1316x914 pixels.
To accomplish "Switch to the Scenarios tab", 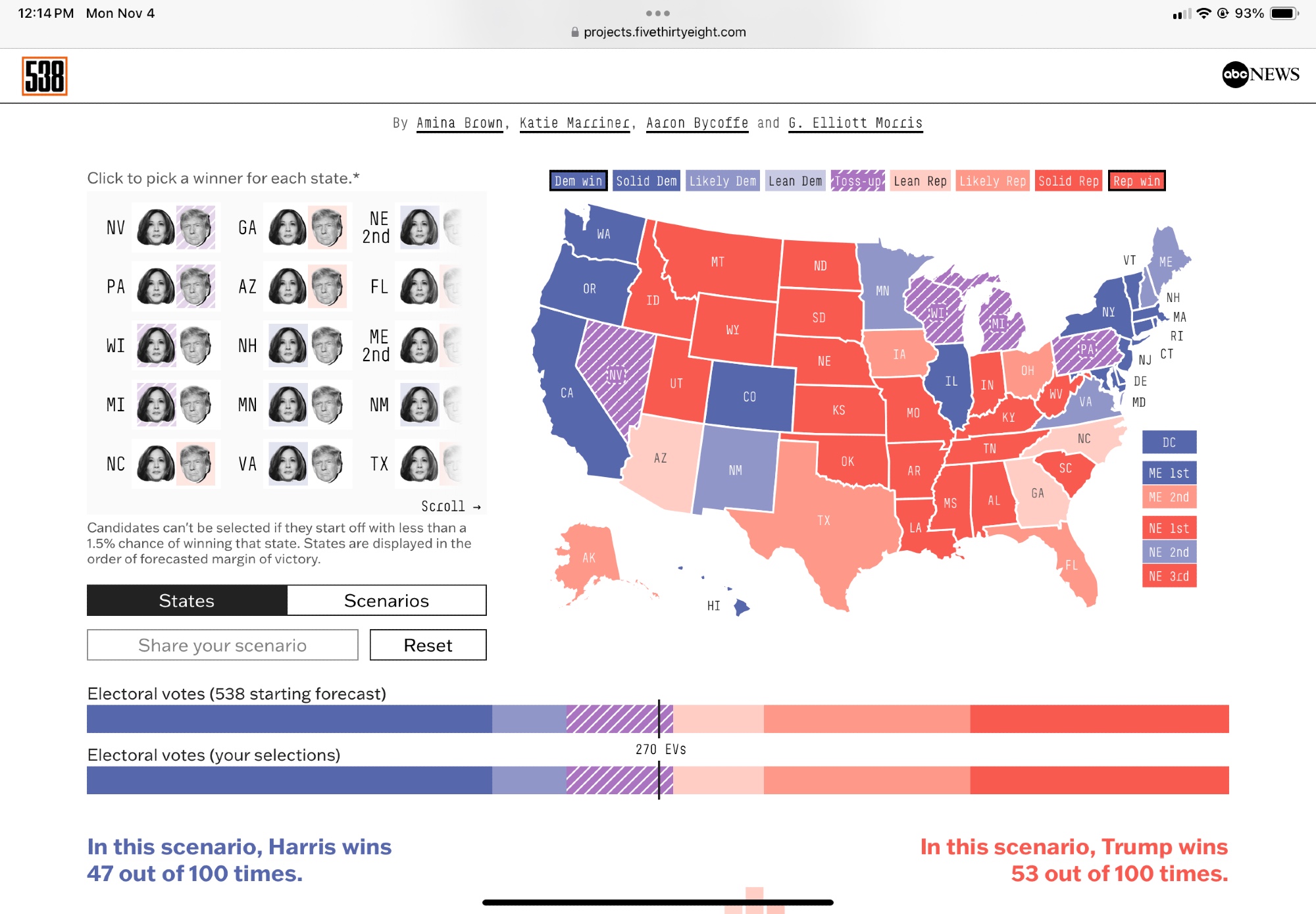I will click(386, 601).
